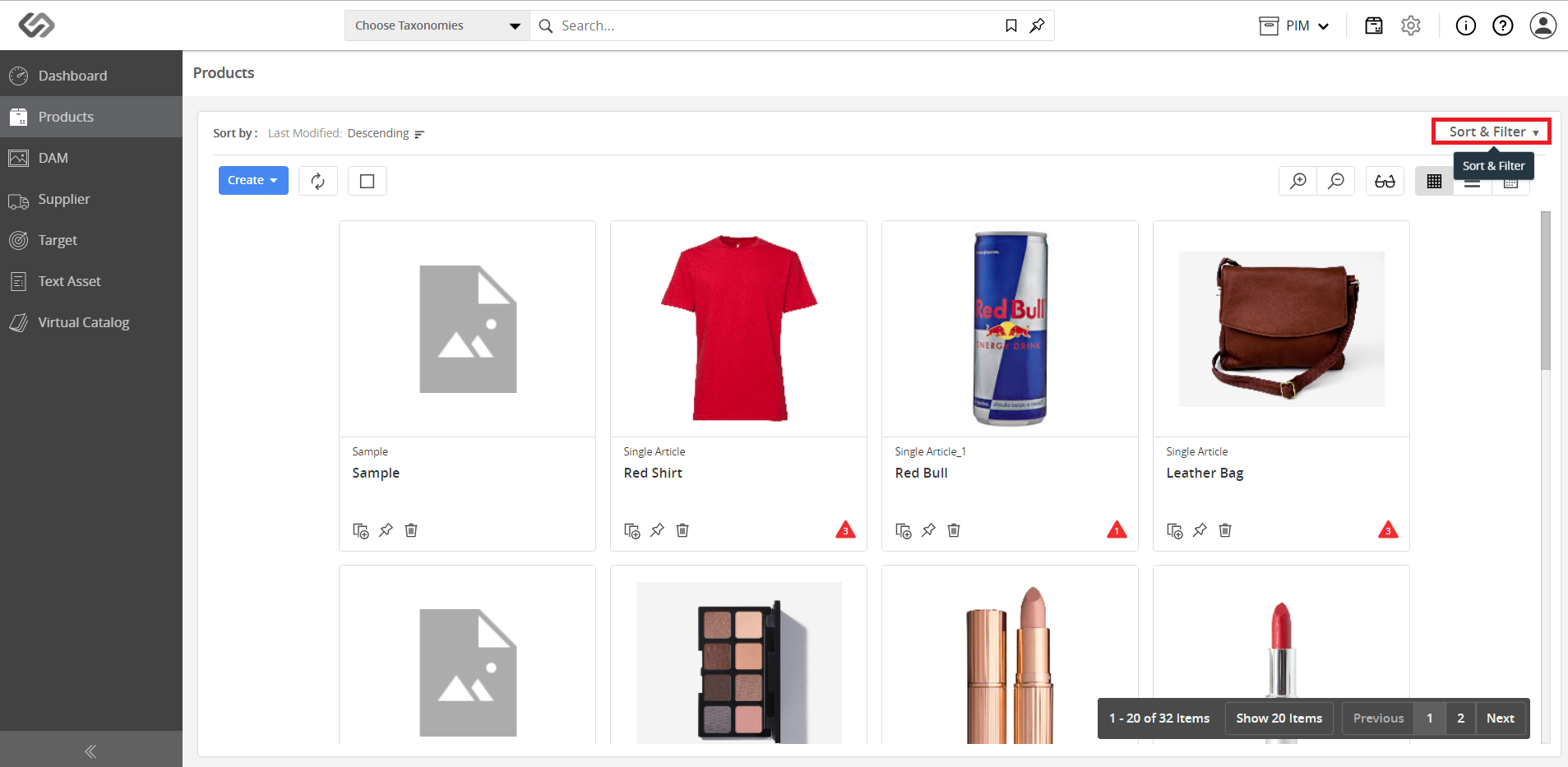Duplicate the Leather Bag product
Screen dimensions: 1568x767
1174,530
